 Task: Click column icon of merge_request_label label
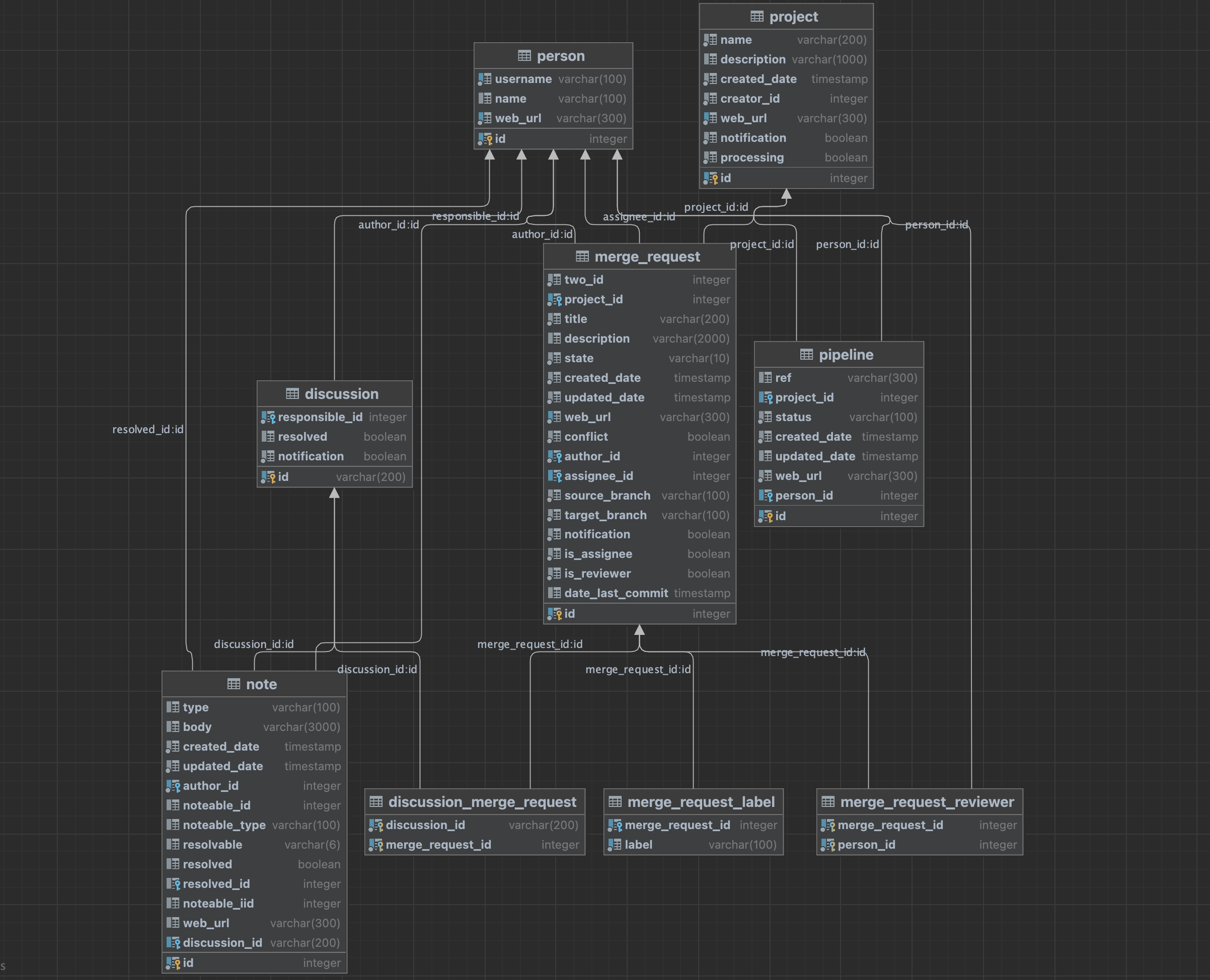coord(615,845)
